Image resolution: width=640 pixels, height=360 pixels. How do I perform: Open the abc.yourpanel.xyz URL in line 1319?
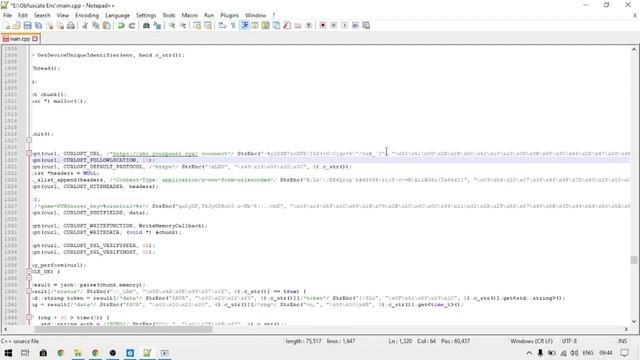tap(155, 153)
